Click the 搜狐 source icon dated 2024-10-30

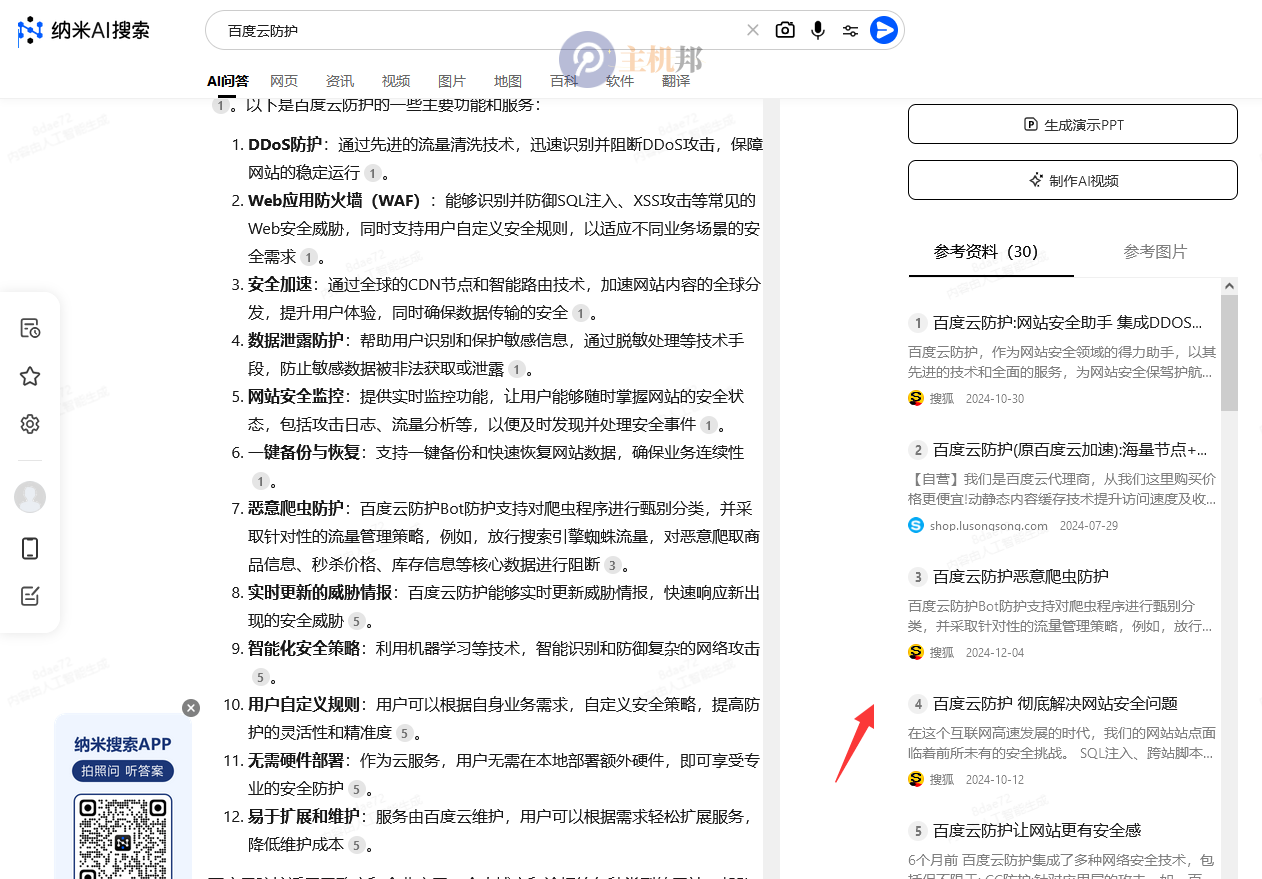(x=916, y=398)
